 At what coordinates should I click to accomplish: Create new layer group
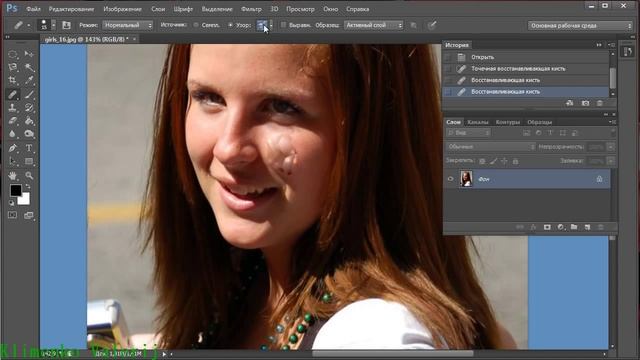click(x=574, y=227)
